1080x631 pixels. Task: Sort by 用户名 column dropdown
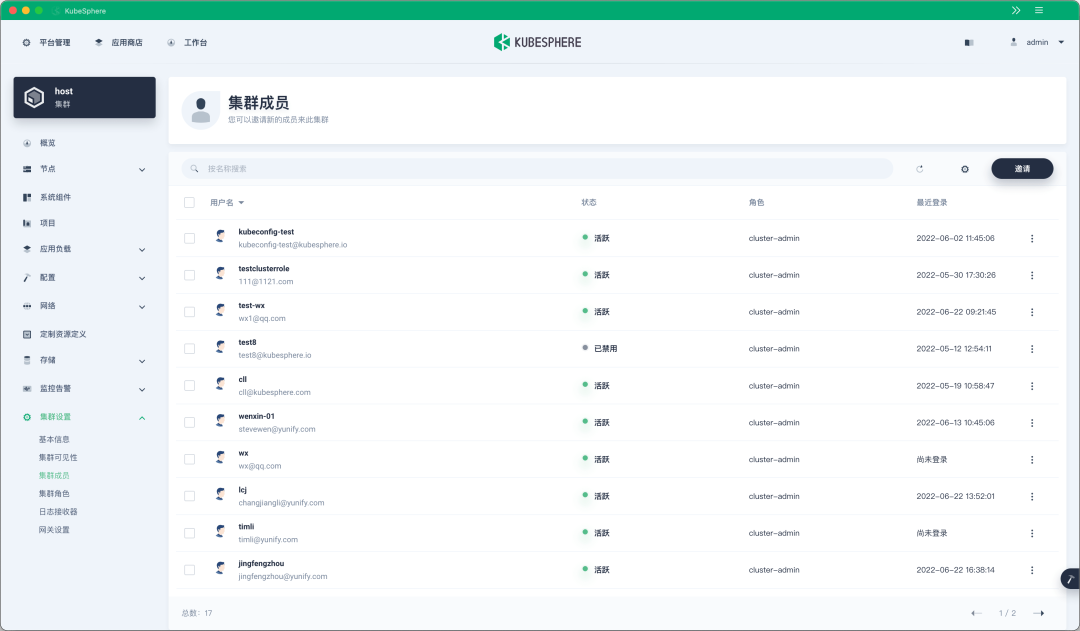pos(227,203)
